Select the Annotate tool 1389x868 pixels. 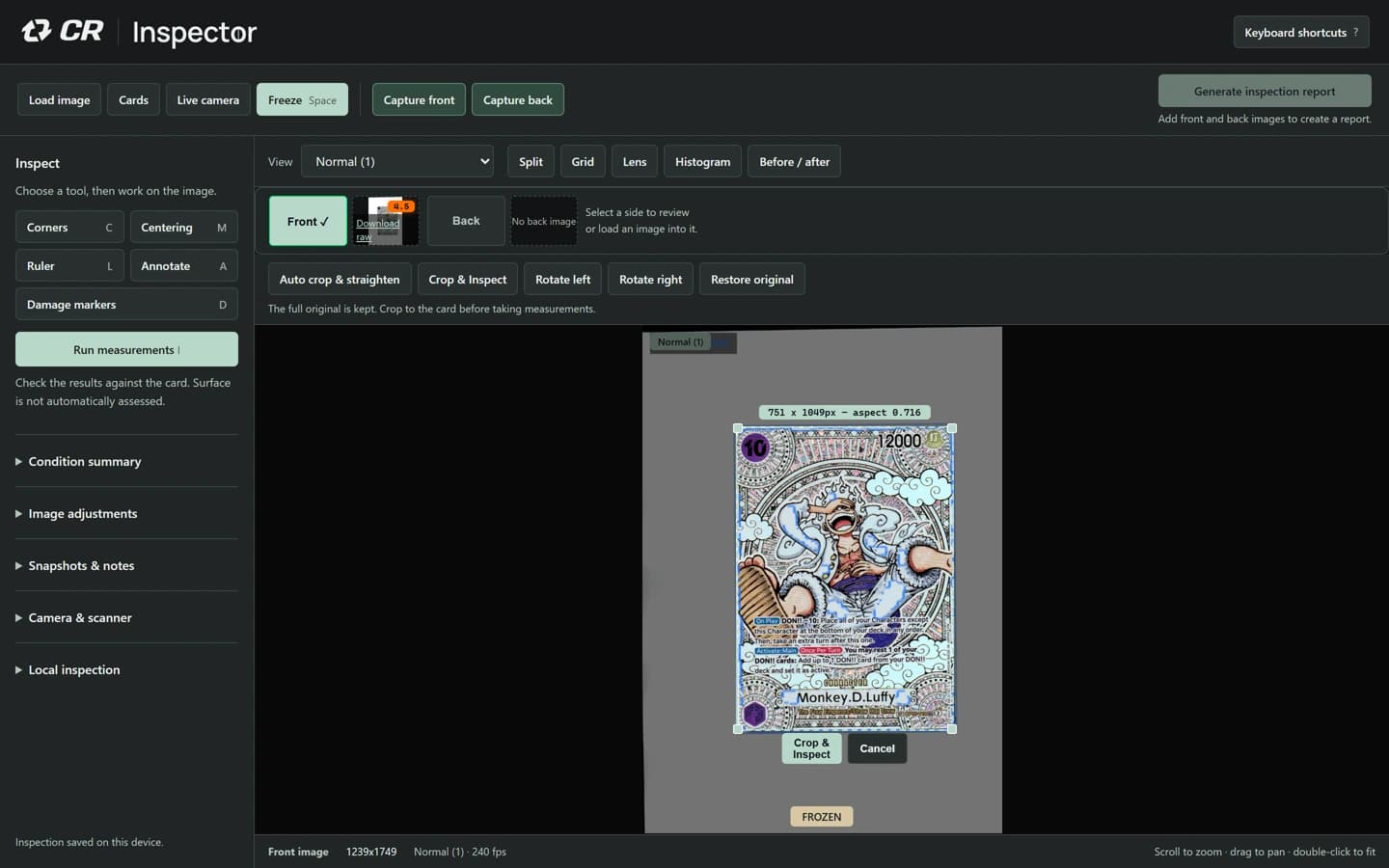point(183,266)
